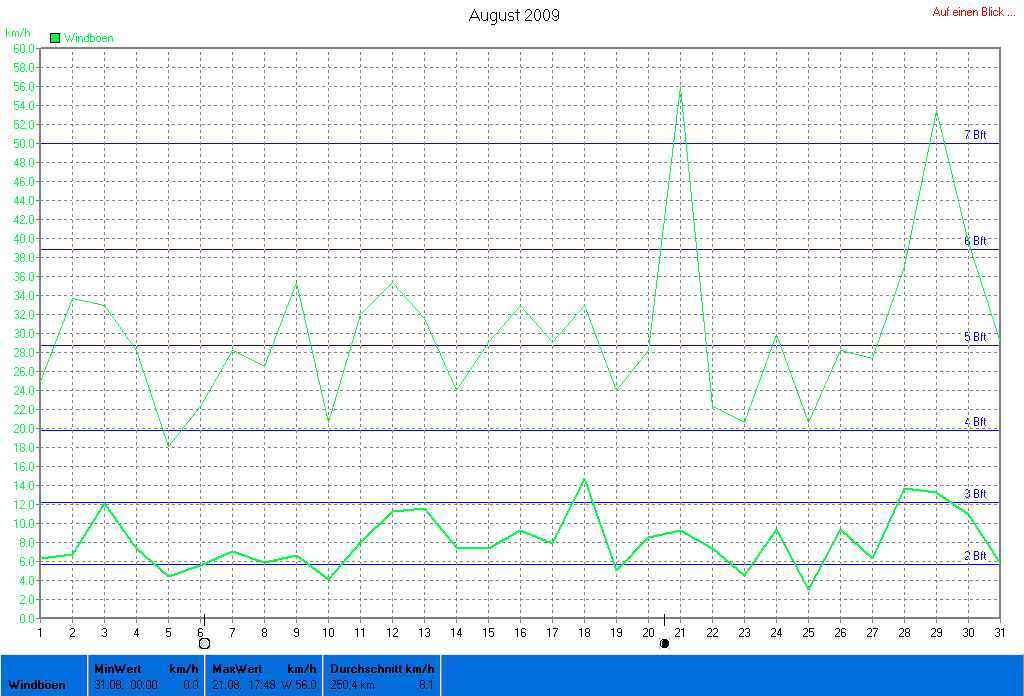Click the minimum value '0.0'
This screenshot has height=696, width=1024.
tap(191, 685)
